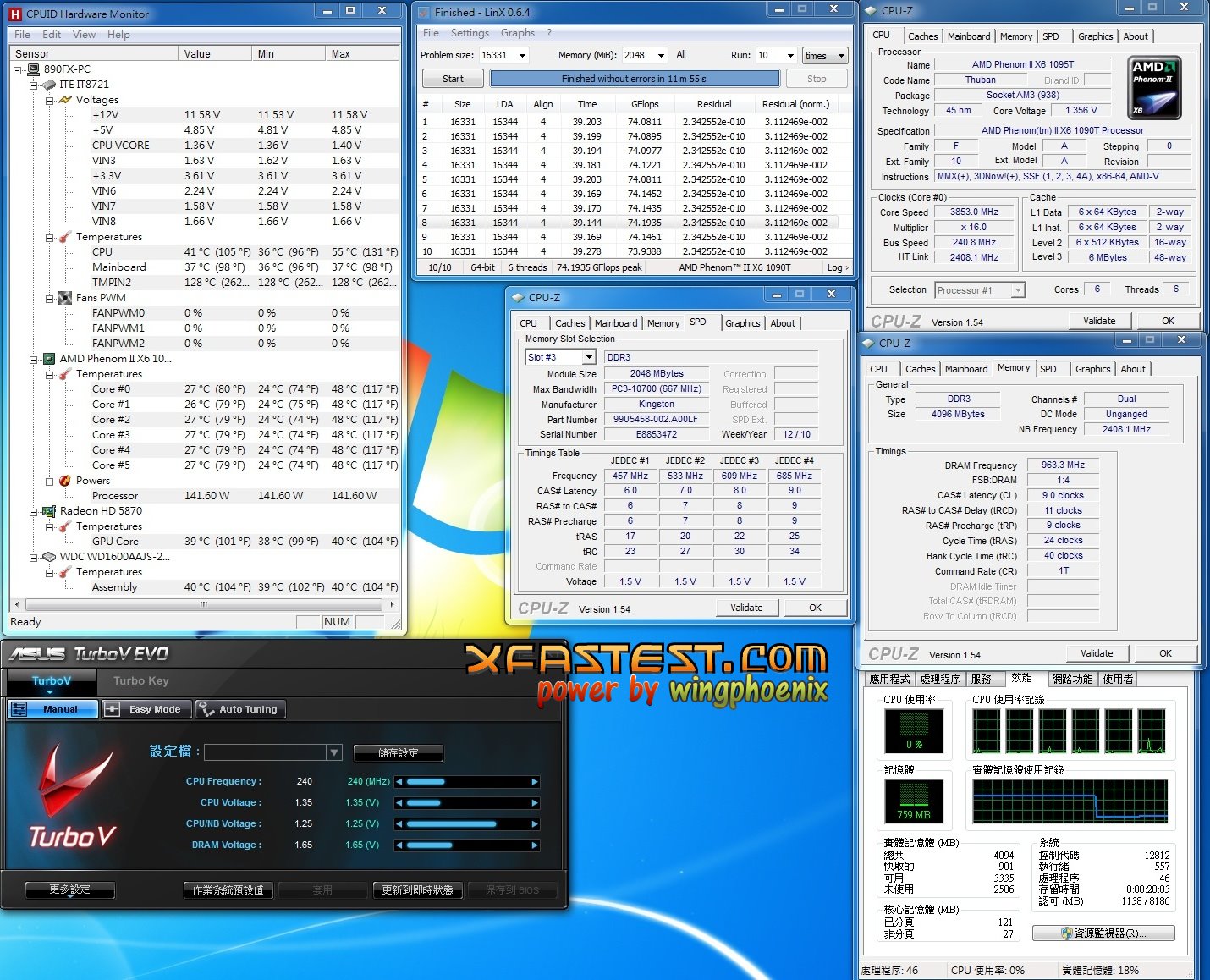Click the Start button in LinX
Viewport: 1210px width, 980px height.
pyautogui.click(x=454, y=79)
